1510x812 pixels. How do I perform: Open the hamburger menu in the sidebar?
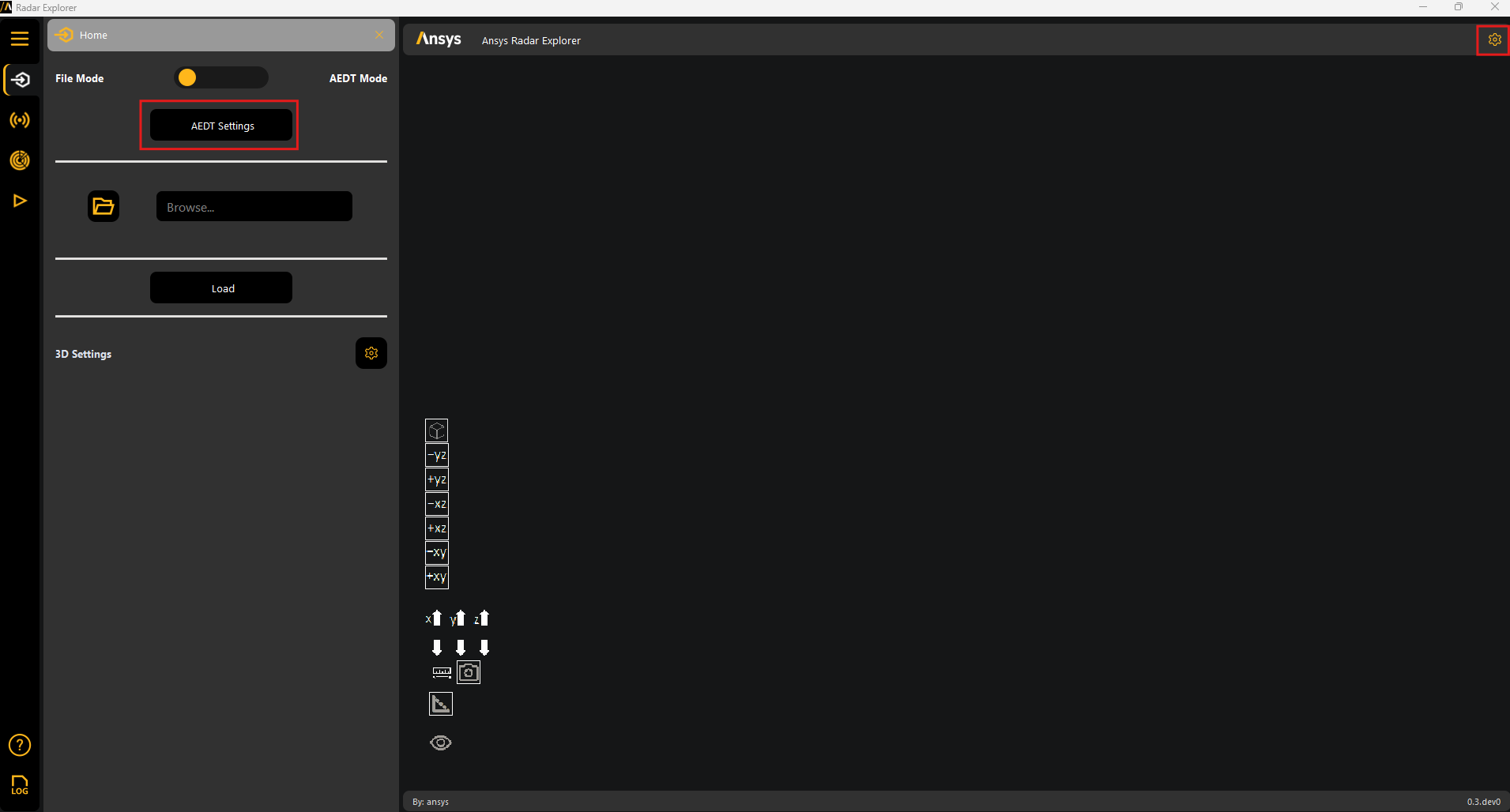pyautogui.click(x=20, y=39)
